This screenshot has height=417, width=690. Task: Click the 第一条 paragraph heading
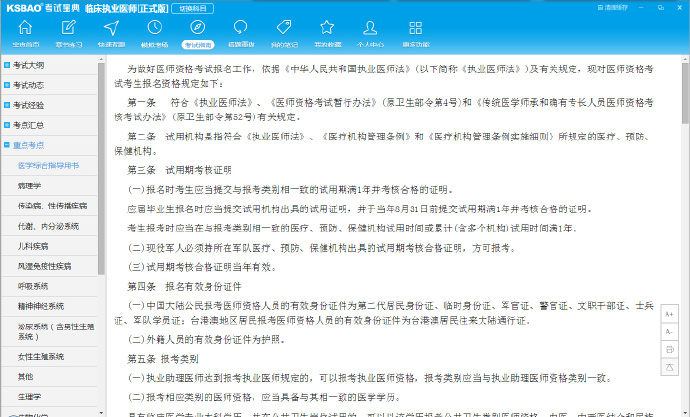click(142, 102)
